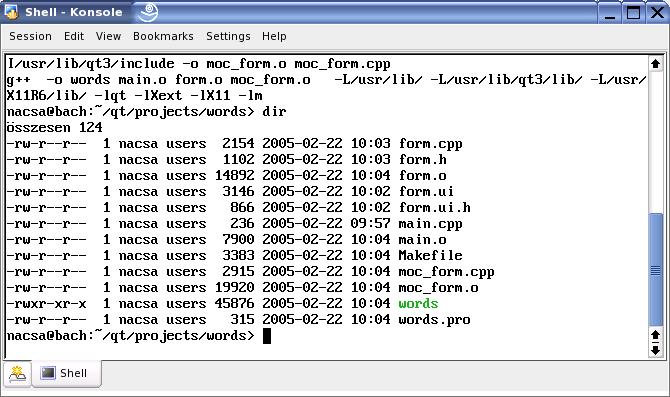Image resolution: width=670 pixels, height=397 pixels.
Task: Click the green words executable filename
Action: pyautogui.click(x=418, y=303)
